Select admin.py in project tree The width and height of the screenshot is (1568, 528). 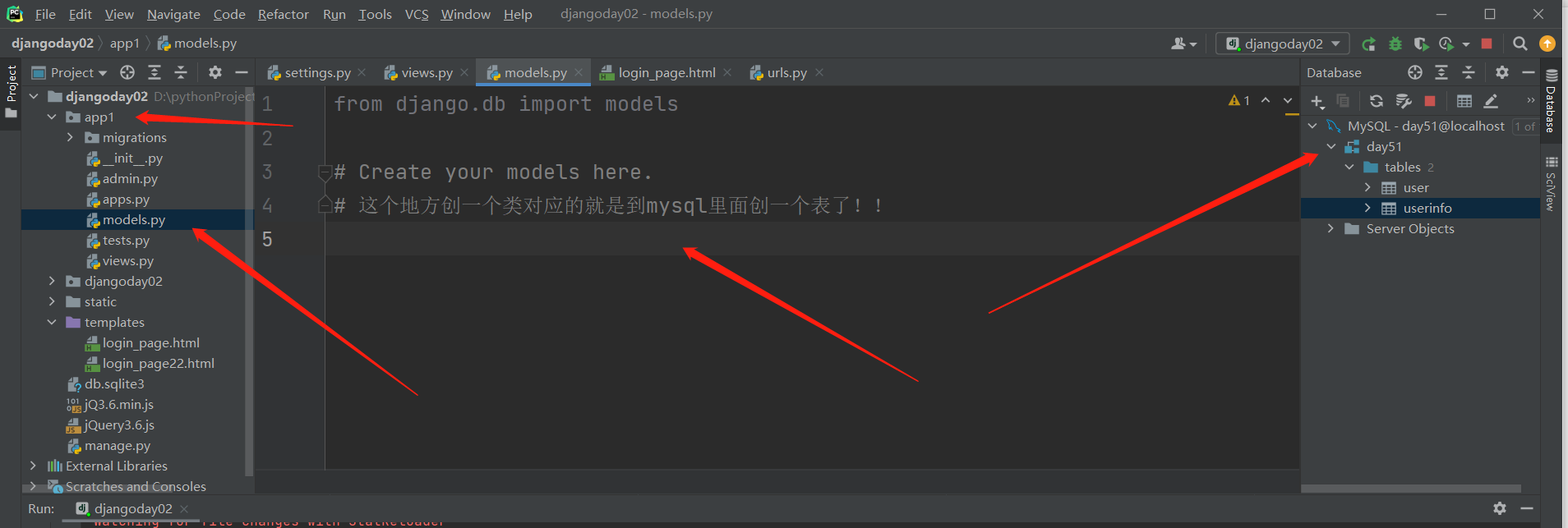click(x=130, y=179)
